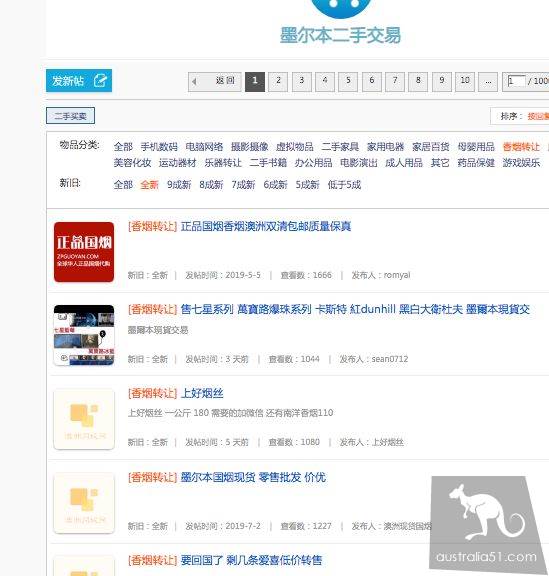Filter by 电脑网络 category

(204, 147)
